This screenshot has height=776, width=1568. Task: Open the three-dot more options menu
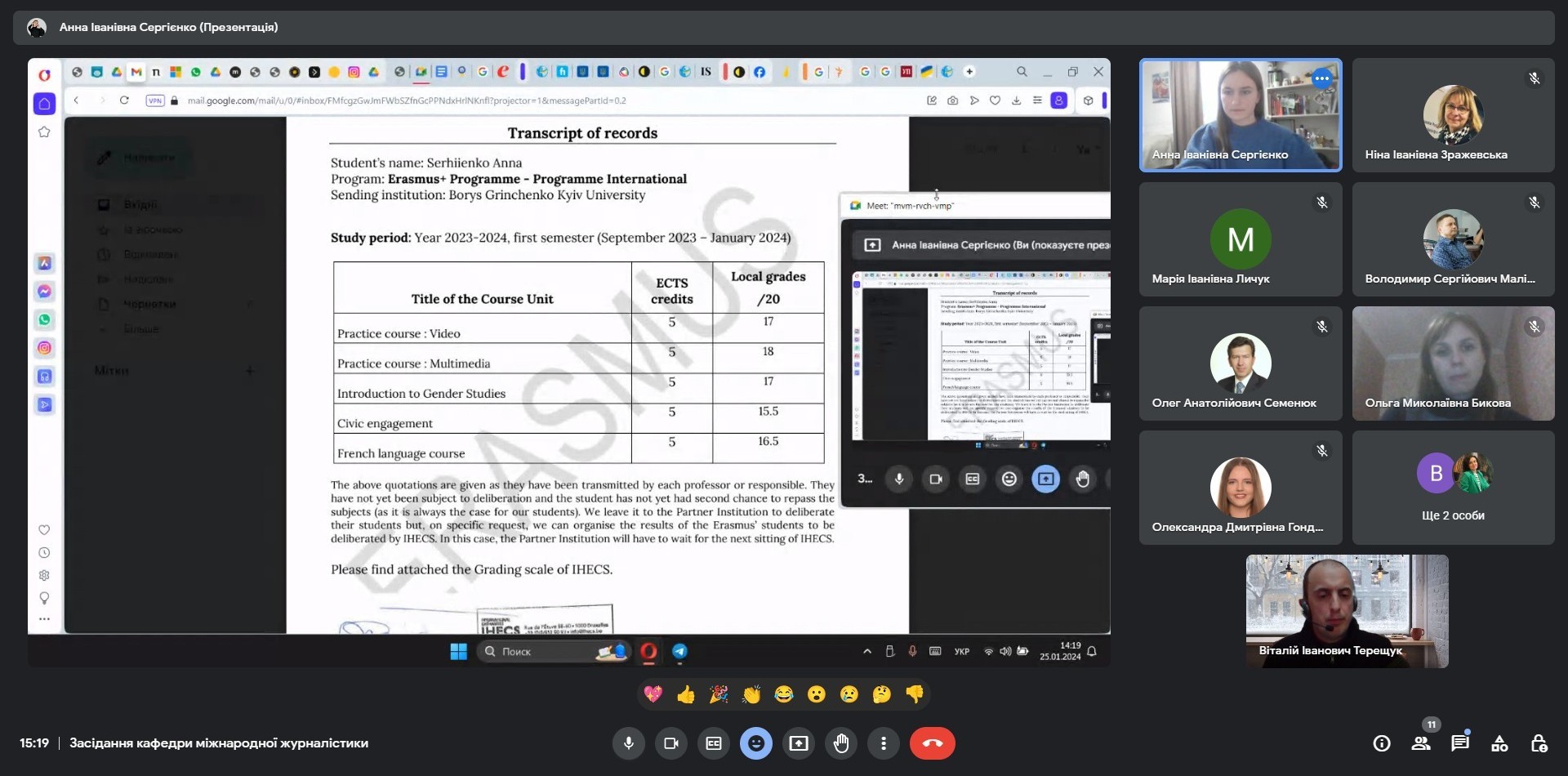pyautogui.click(x=884, y=743)
